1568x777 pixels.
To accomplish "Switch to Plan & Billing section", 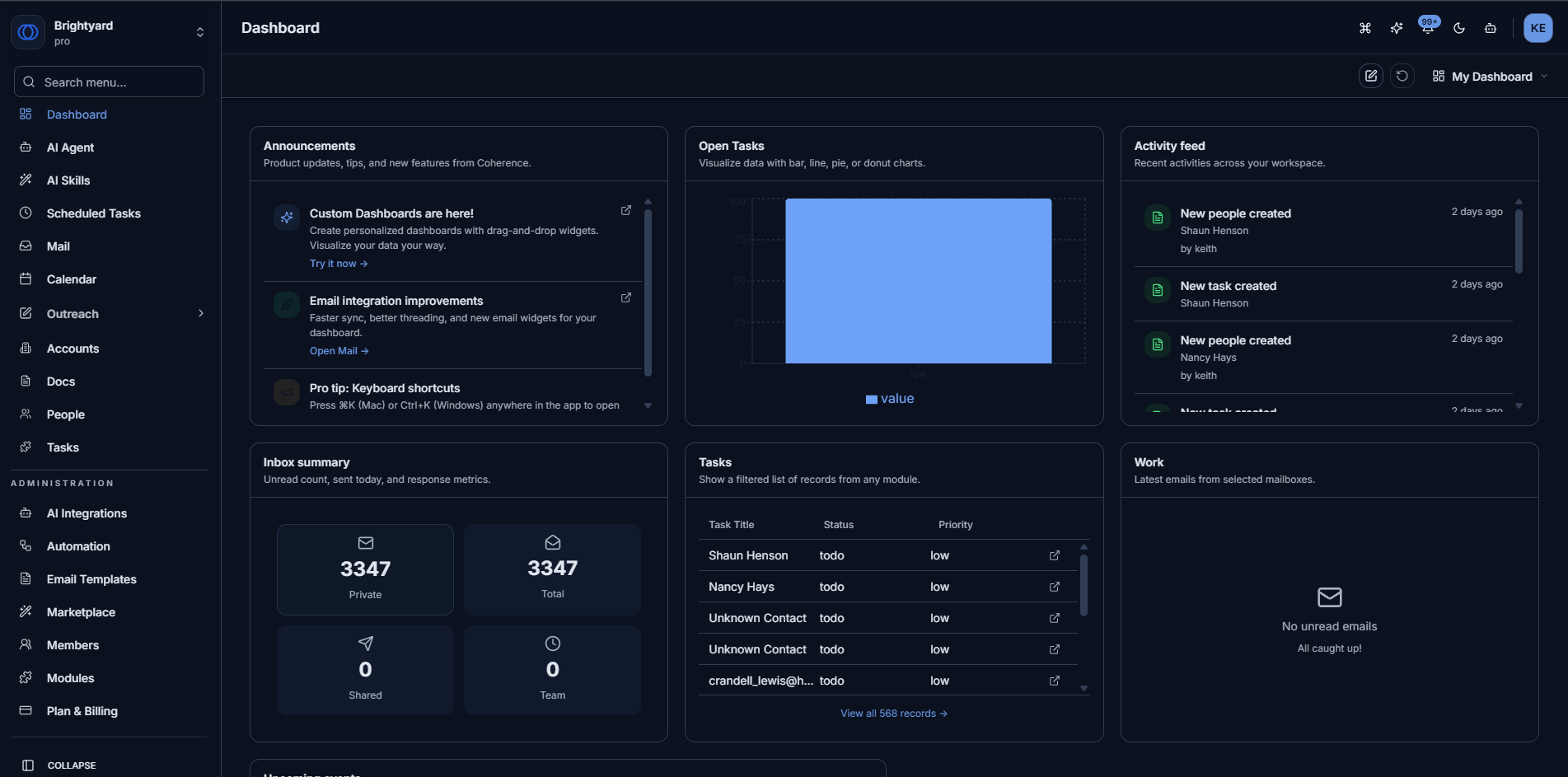I will (x=82, y=710).
